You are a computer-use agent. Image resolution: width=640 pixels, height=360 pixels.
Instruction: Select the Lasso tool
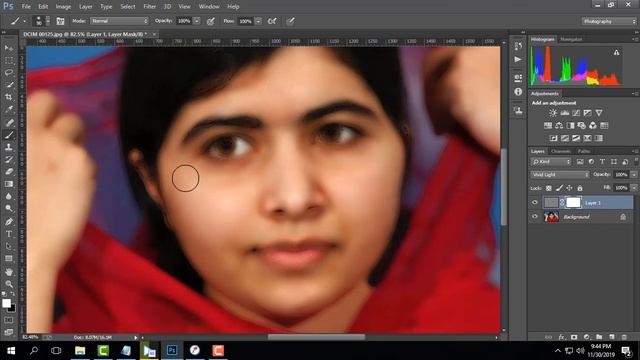9,73
